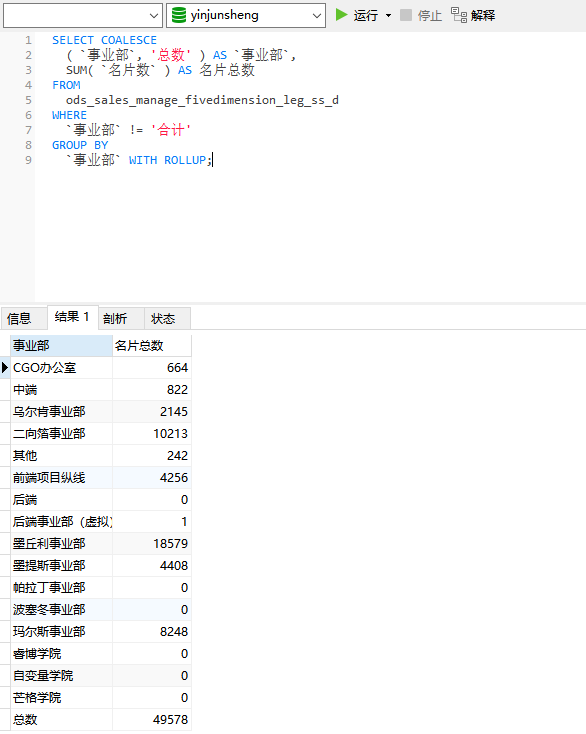Select the 结果 1 tab
This screenshot has height=734, width=586.
pos(72,317)
